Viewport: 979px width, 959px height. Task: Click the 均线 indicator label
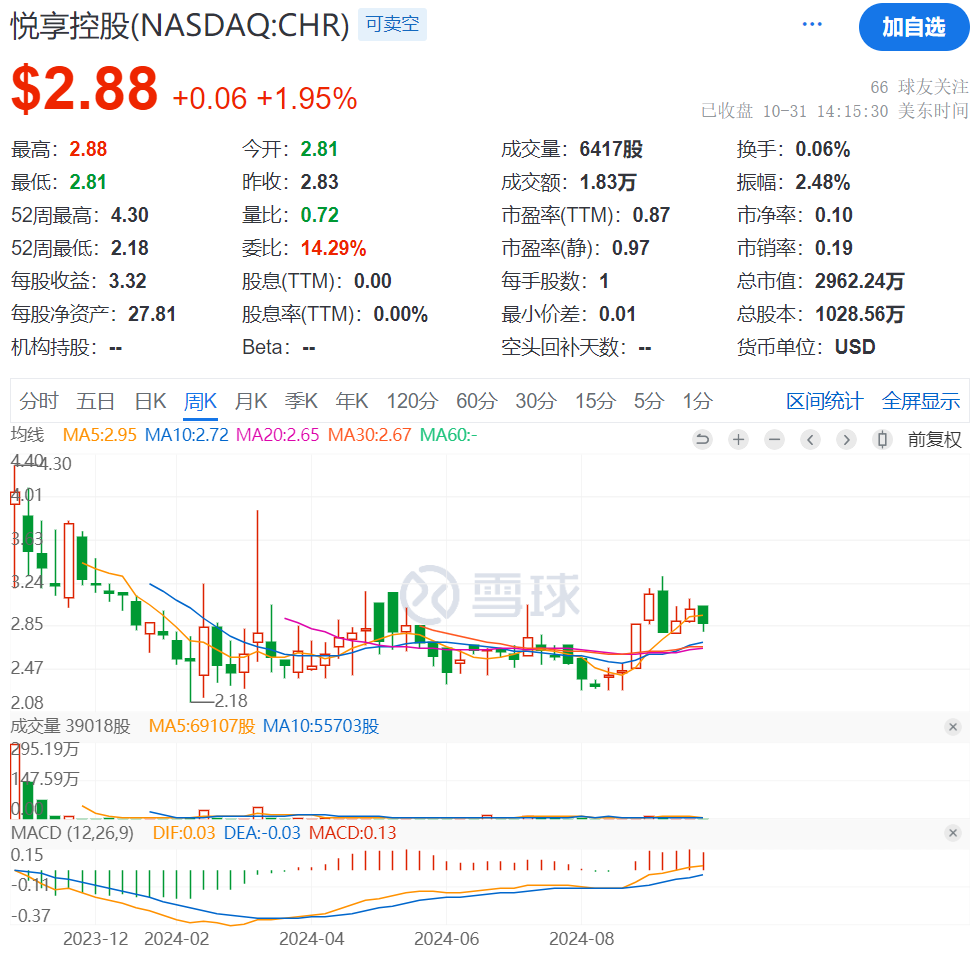(x=27, y=435)
